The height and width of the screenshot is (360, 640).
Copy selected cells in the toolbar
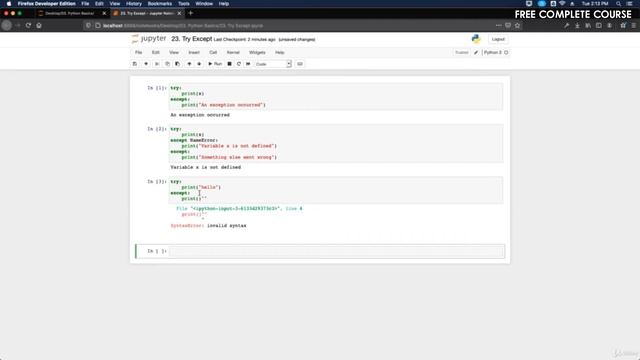tap(167, 64)
